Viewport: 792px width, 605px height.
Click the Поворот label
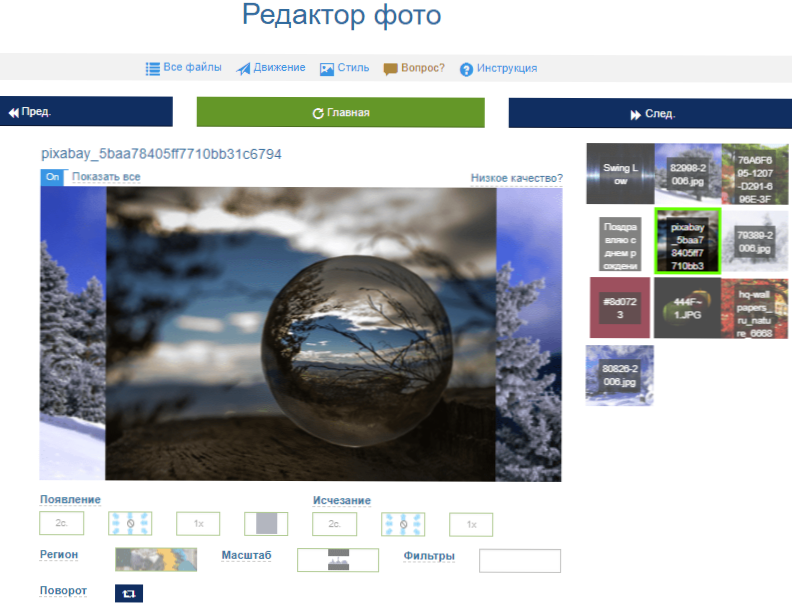63,590
